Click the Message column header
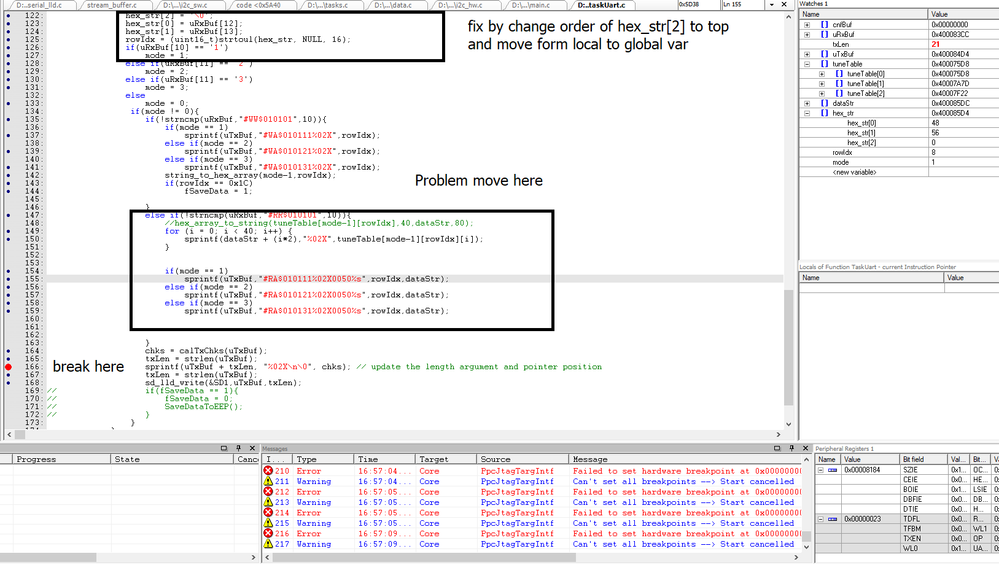Screen dimensions: 999x564 [688, 459]
